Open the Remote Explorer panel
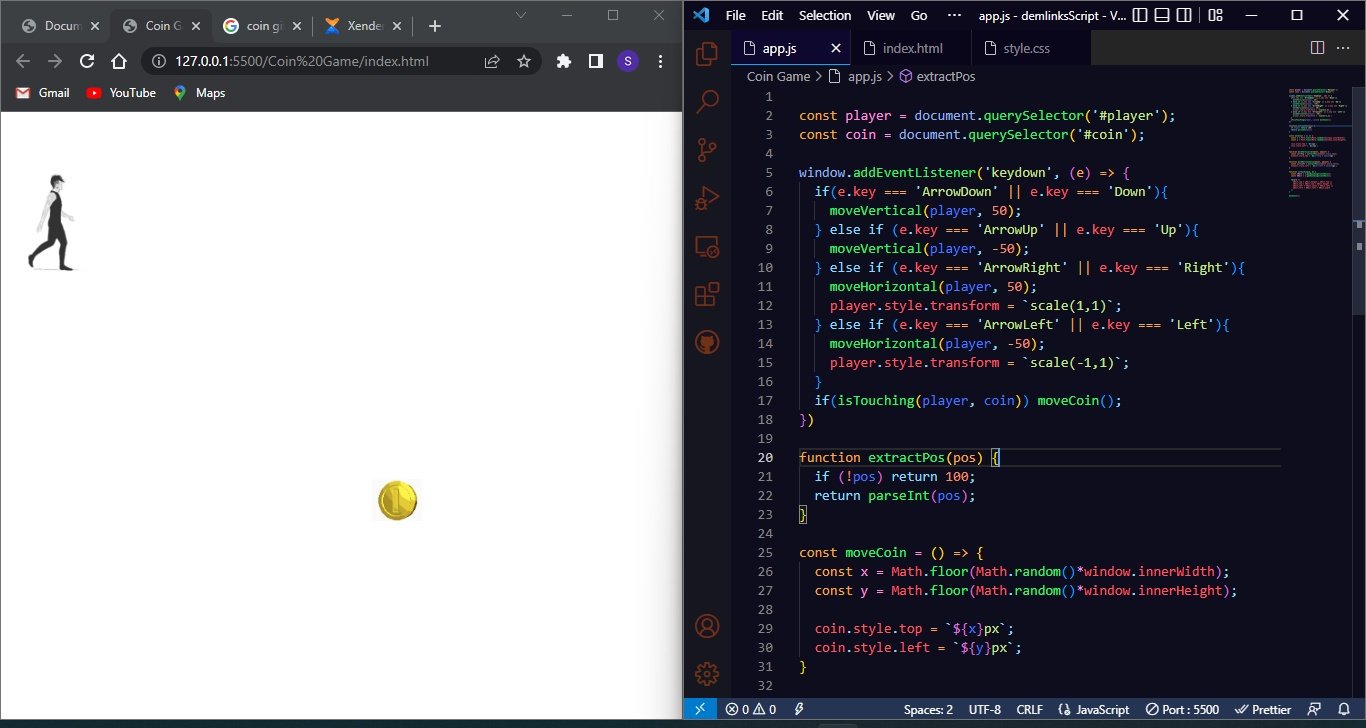Viewport: 1366px width, 728px height. [x=707, y=246]
